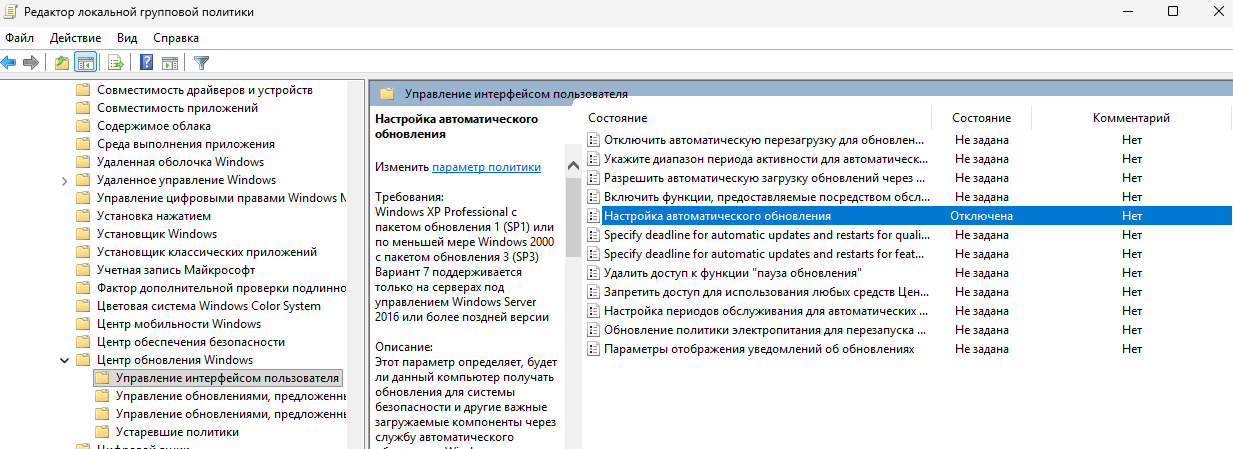Click policy icon of Параметры отображения уведомлений row
This screenshot has height=449, width=1233.
(x=593, y=349)
